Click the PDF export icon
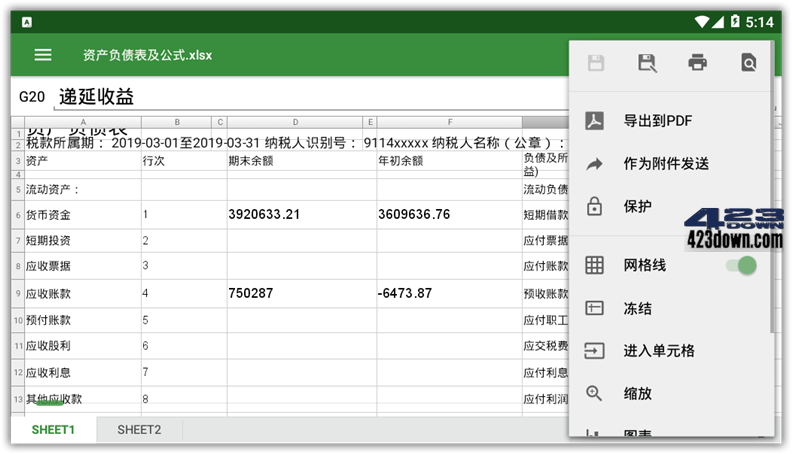 coord(595,121)
